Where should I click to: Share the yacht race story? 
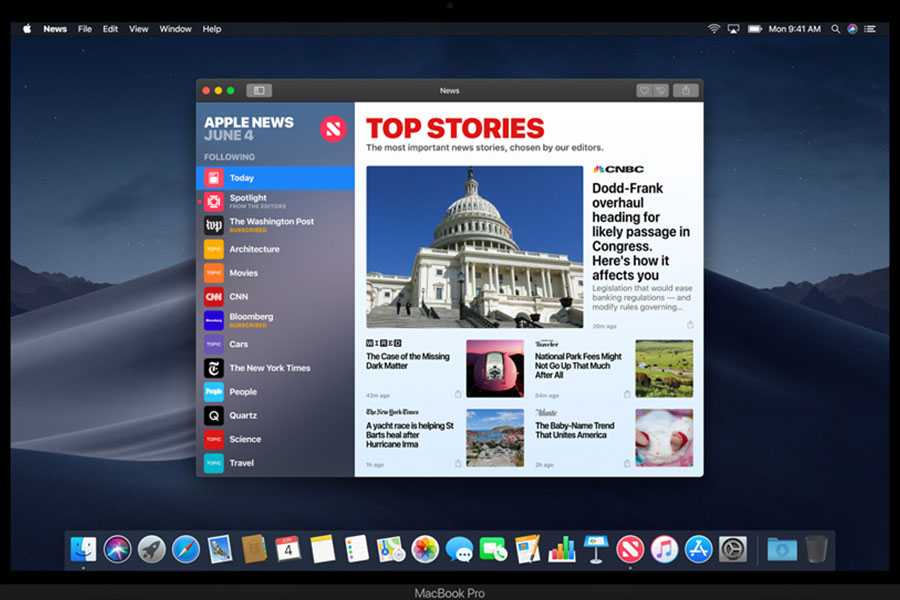click(458, 463)
